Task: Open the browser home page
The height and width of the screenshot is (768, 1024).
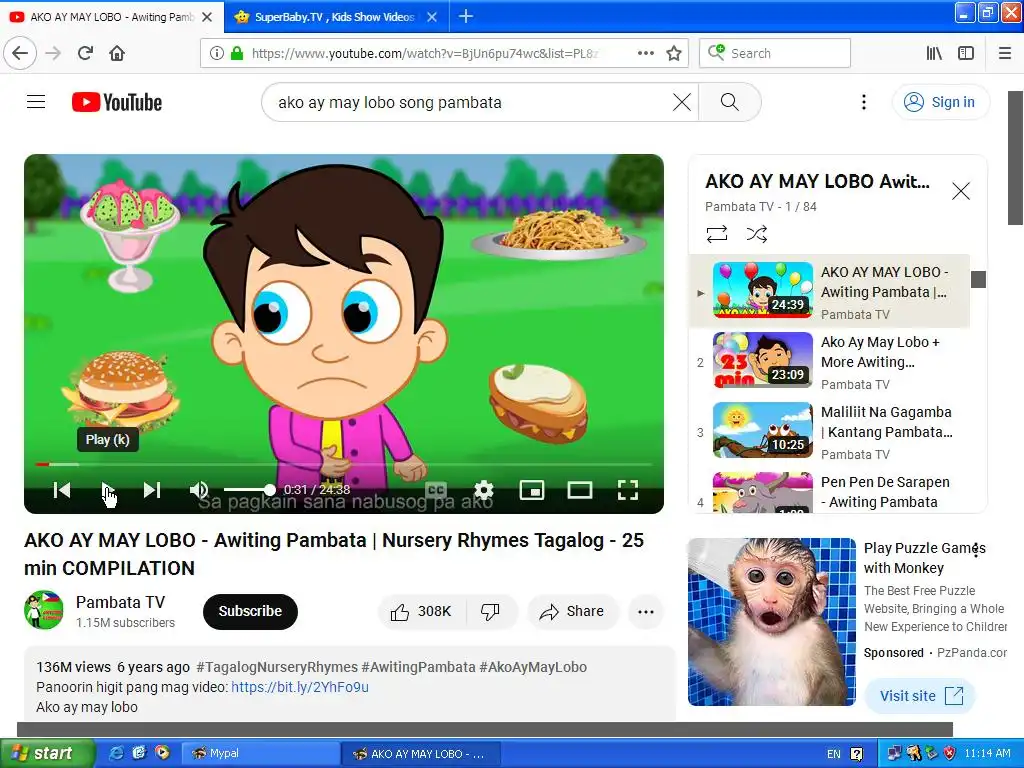Action: coord(117,53)
